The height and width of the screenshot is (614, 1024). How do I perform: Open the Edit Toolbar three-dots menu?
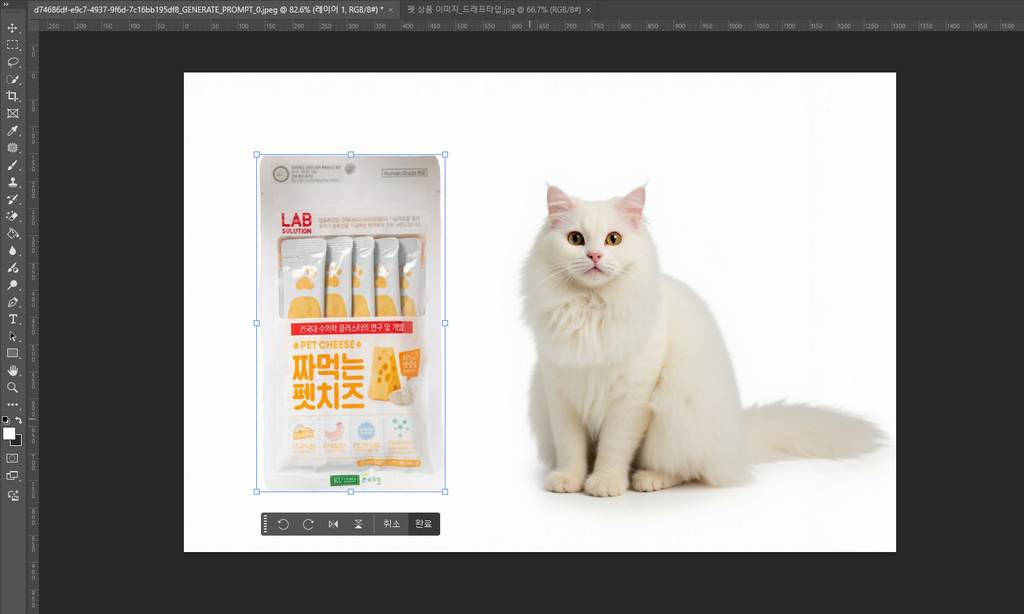pos(12,404)
